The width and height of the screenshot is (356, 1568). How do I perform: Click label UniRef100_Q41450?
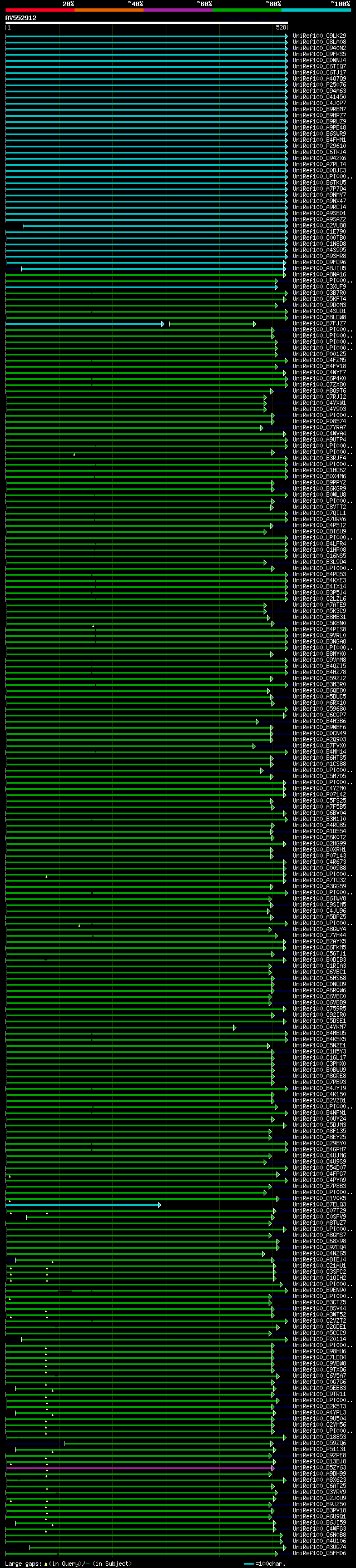319,97
